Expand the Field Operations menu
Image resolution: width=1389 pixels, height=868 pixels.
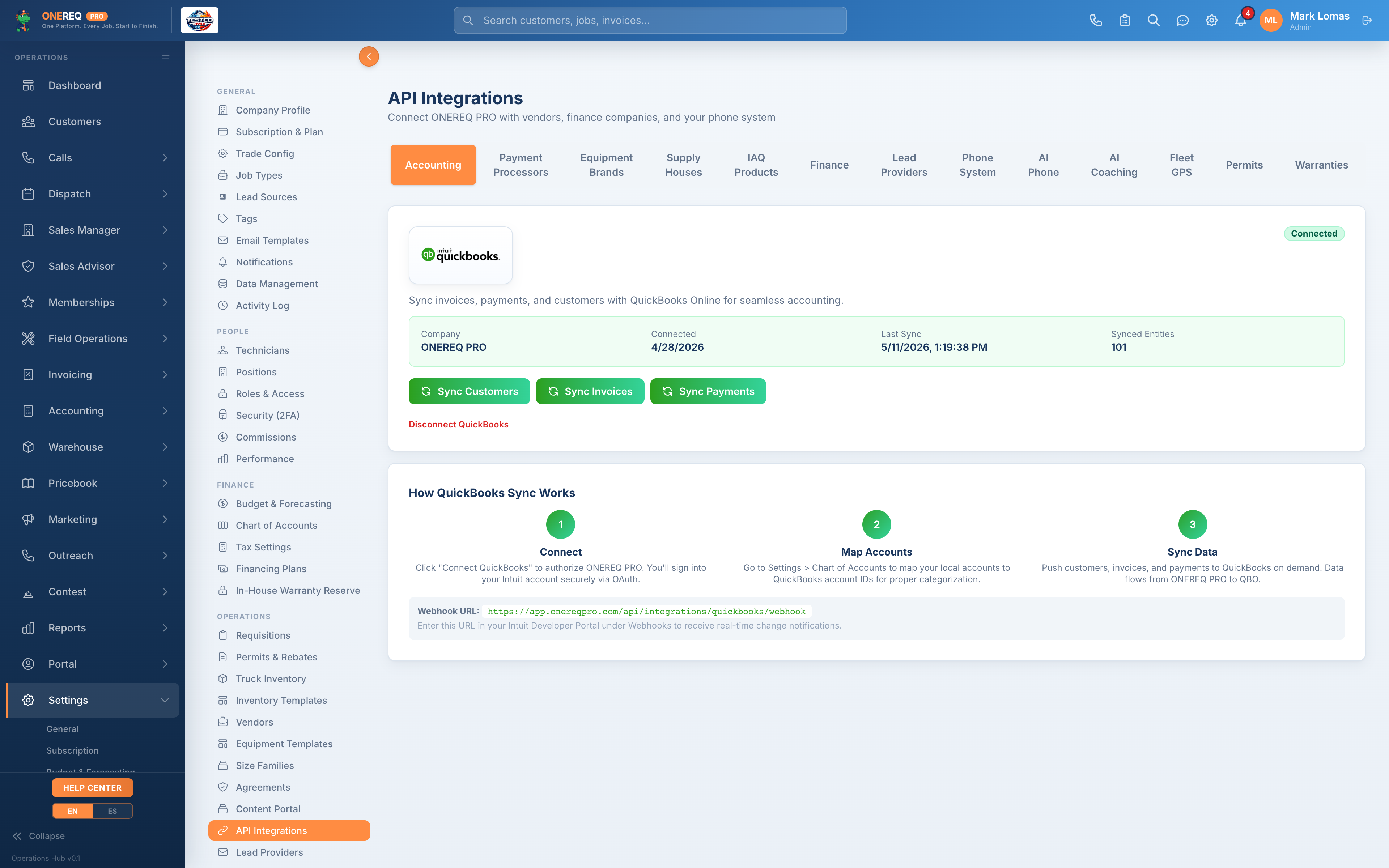click(x=92, y=339)
